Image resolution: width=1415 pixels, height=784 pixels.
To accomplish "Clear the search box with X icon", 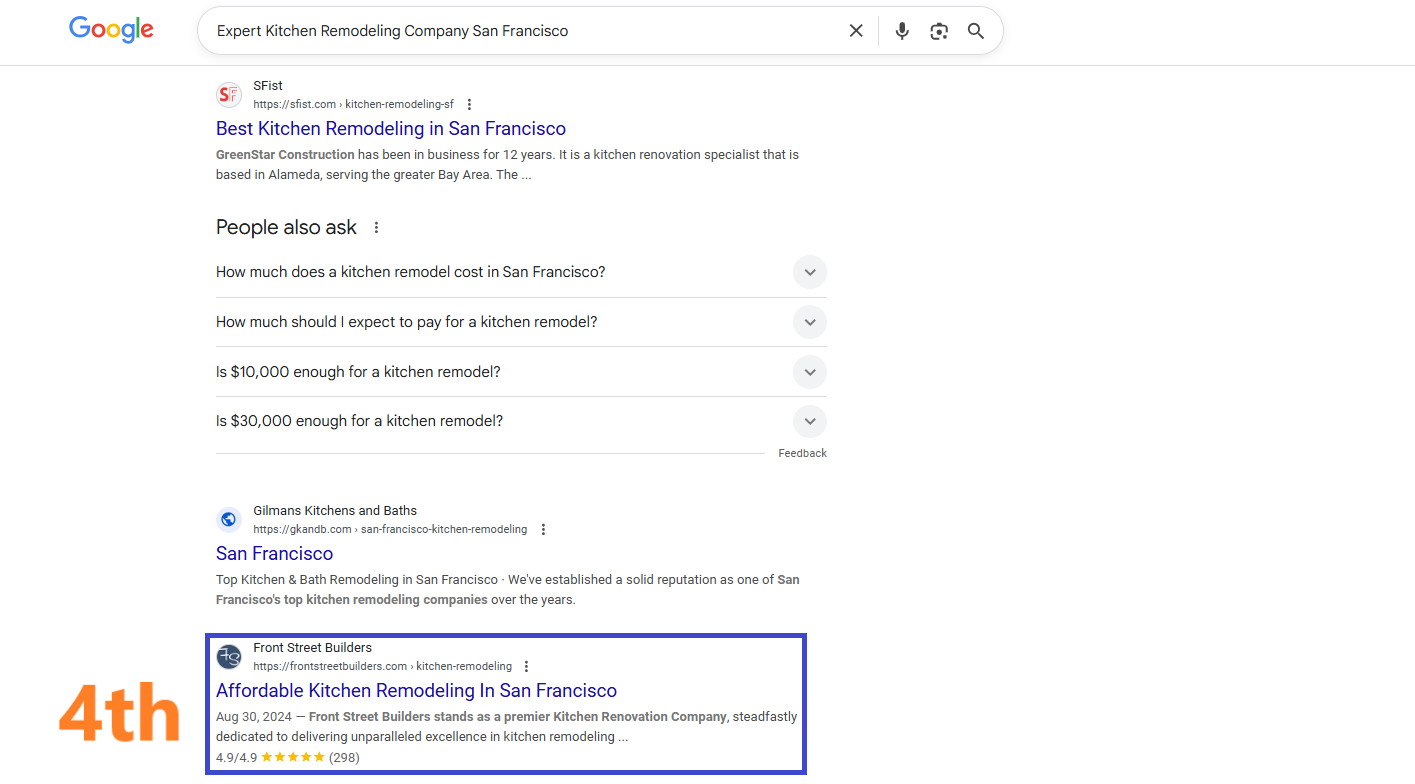I will (856, 31).
